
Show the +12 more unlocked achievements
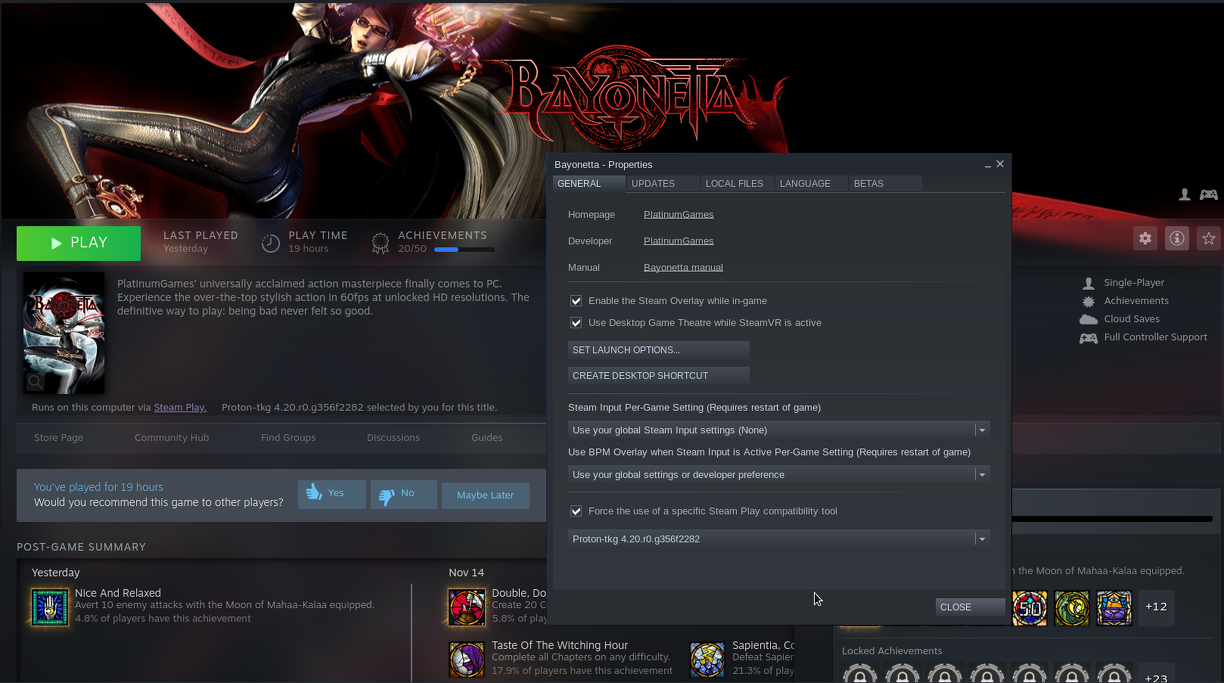pos(1156,607)
